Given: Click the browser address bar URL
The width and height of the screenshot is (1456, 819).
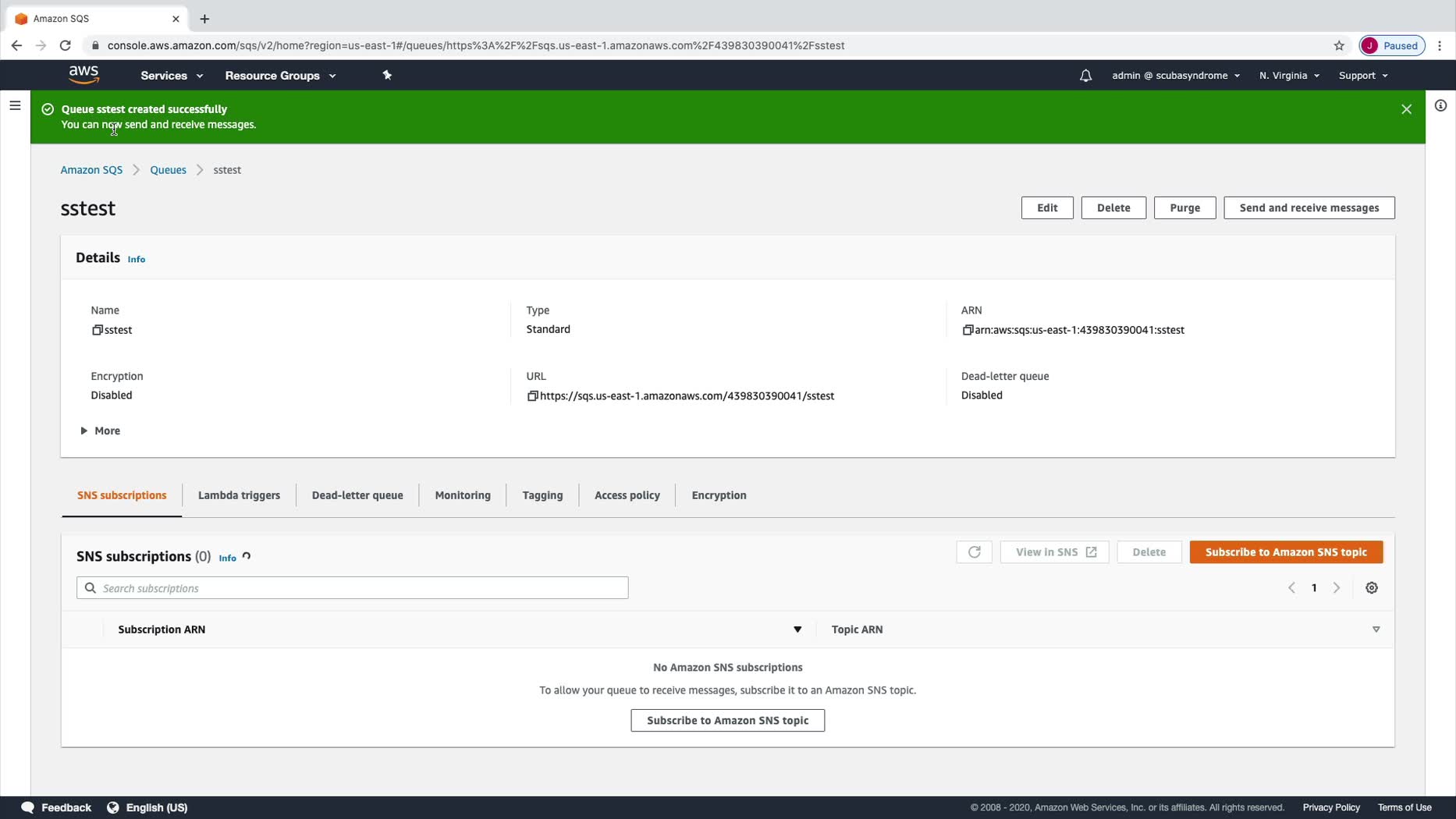Looking at the screenshot, I should coord(476,45).
